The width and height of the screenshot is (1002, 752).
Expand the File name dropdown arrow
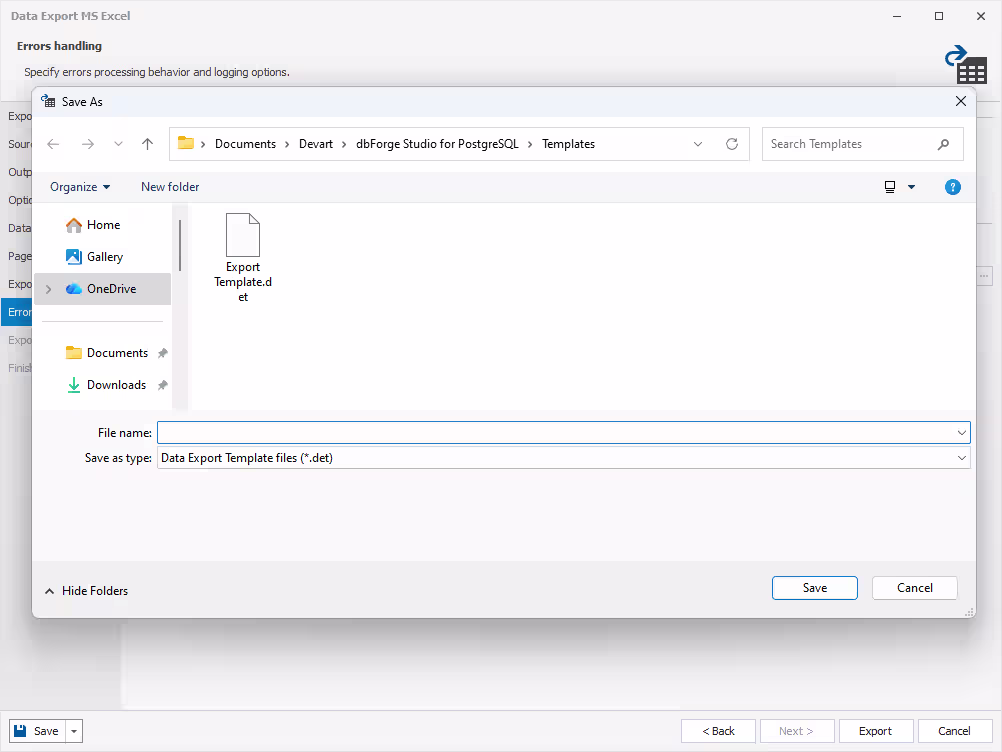pos(962,433)
